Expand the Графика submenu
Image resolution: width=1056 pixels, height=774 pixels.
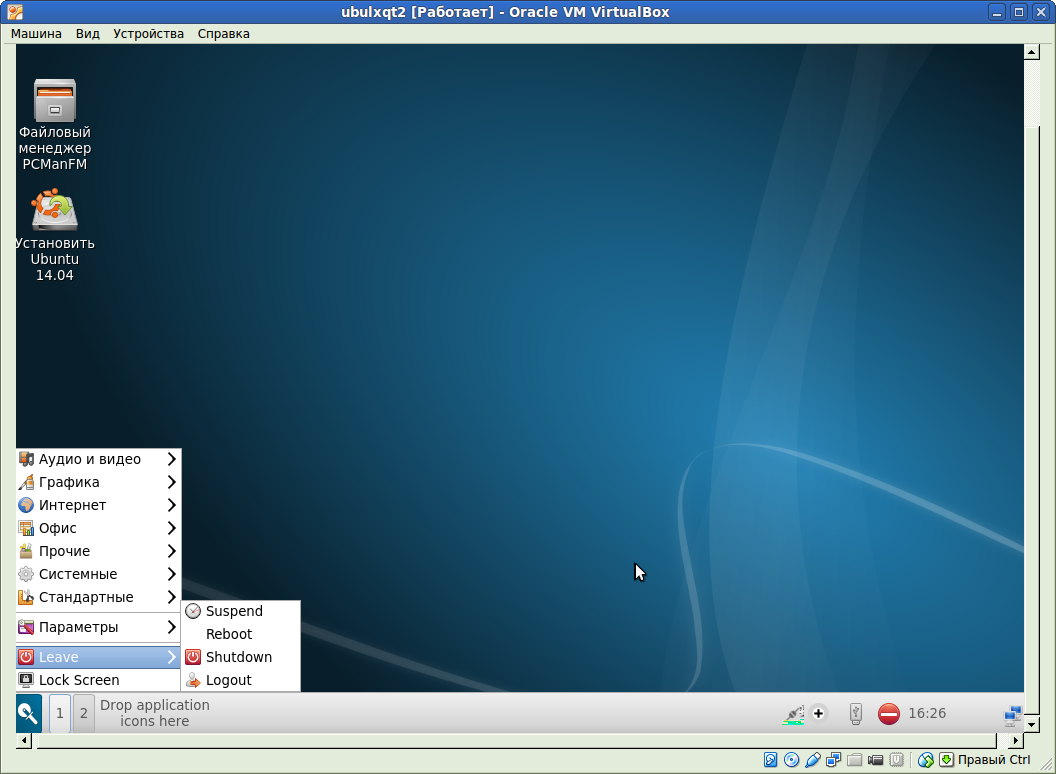pyautogui.click(x=98, y=482)
